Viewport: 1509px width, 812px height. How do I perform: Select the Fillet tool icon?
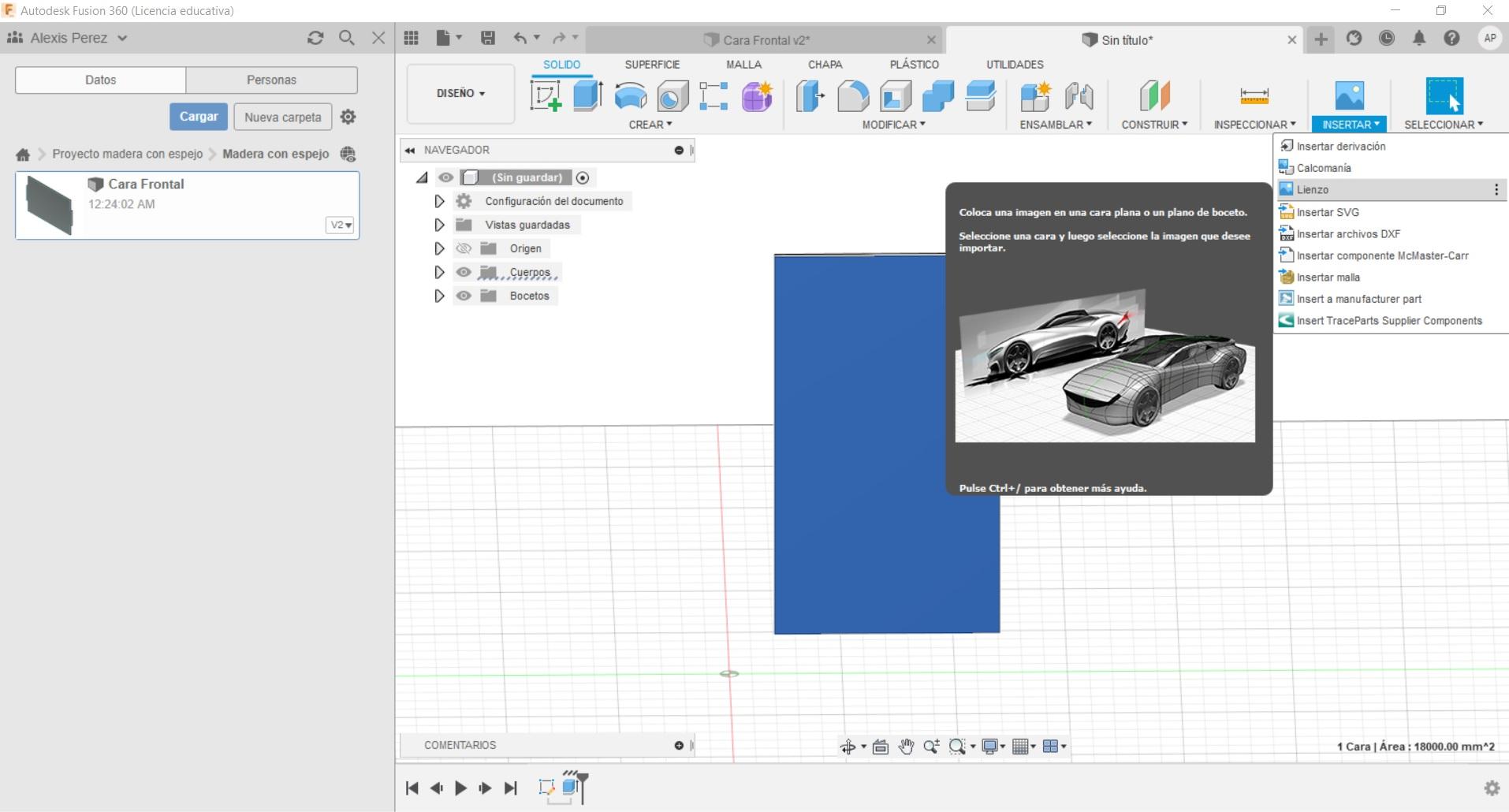click(x=852, y=96)
